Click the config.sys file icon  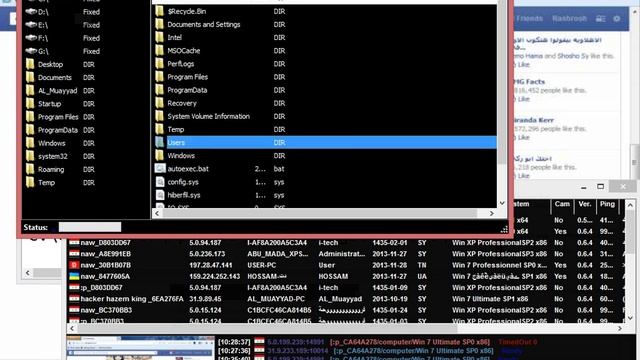pyautogui.click(x=160, y=182)
